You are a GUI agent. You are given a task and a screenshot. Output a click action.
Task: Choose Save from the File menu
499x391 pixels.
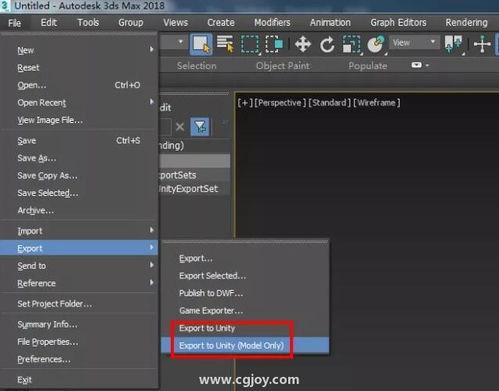tap(79, 141)
